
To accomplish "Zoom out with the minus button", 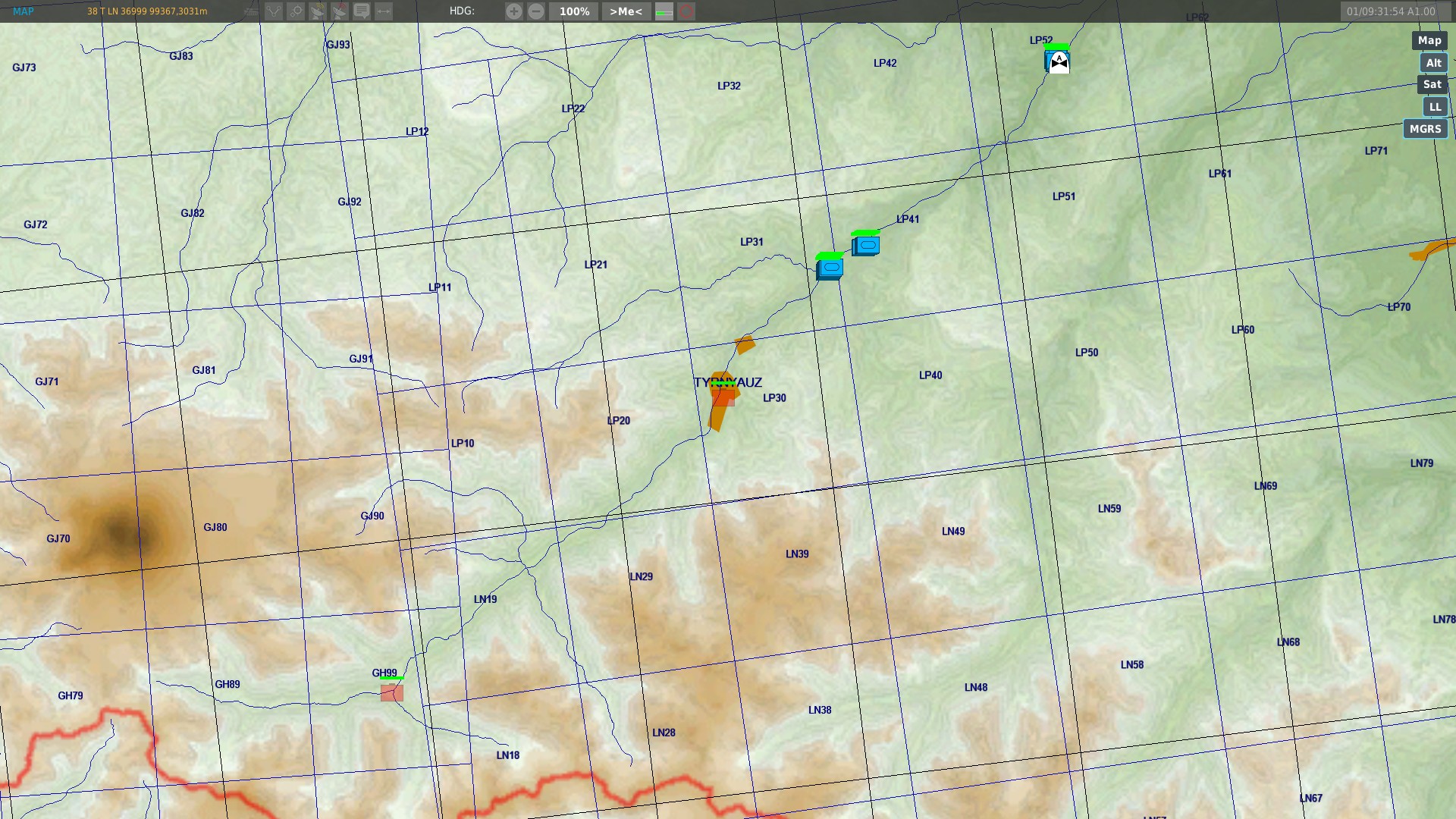I will pyautogui.click(x=536, y=11).
